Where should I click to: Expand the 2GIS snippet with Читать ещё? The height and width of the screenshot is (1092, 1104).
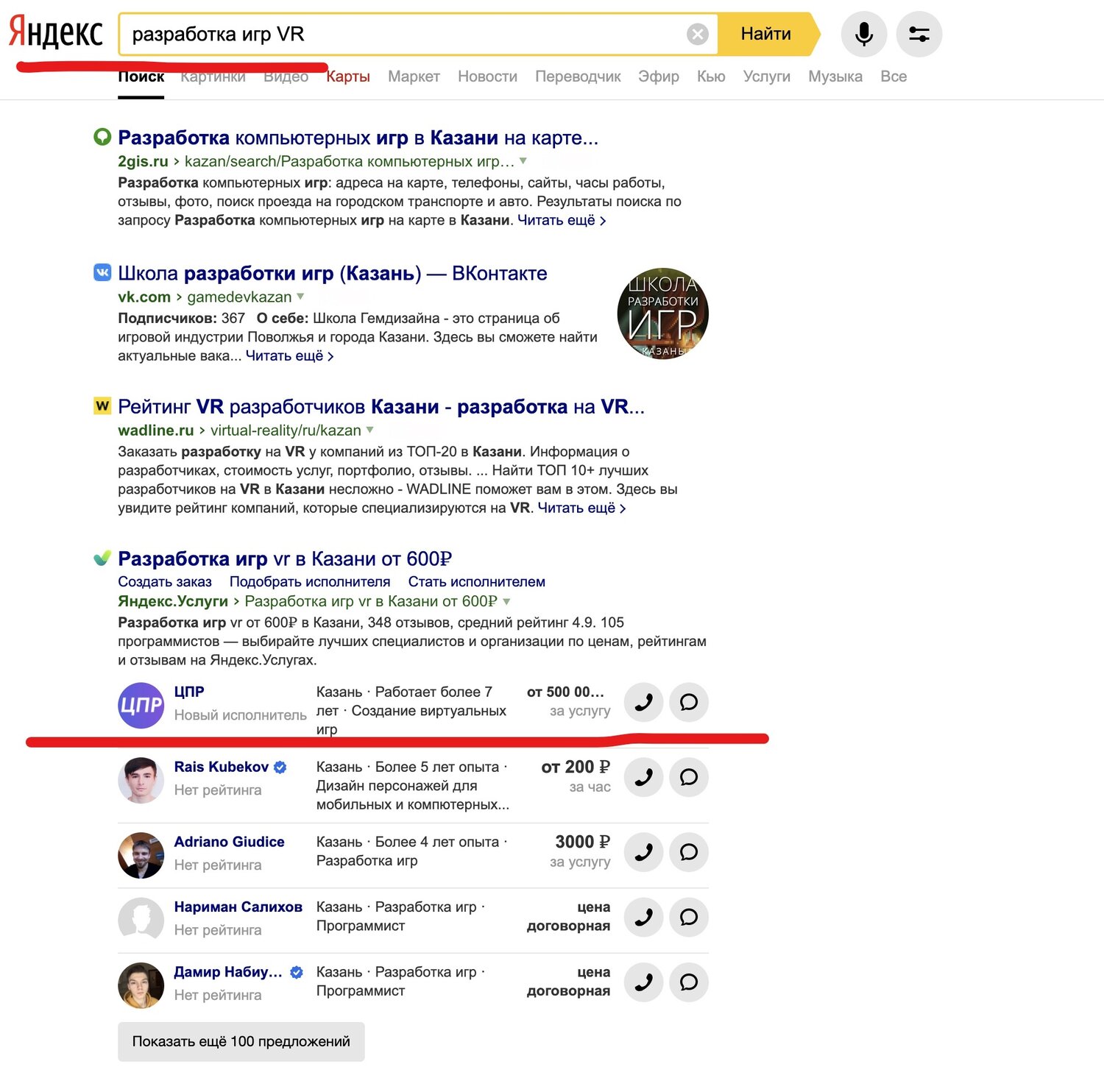pyautogui.click(x=562, y=220)
